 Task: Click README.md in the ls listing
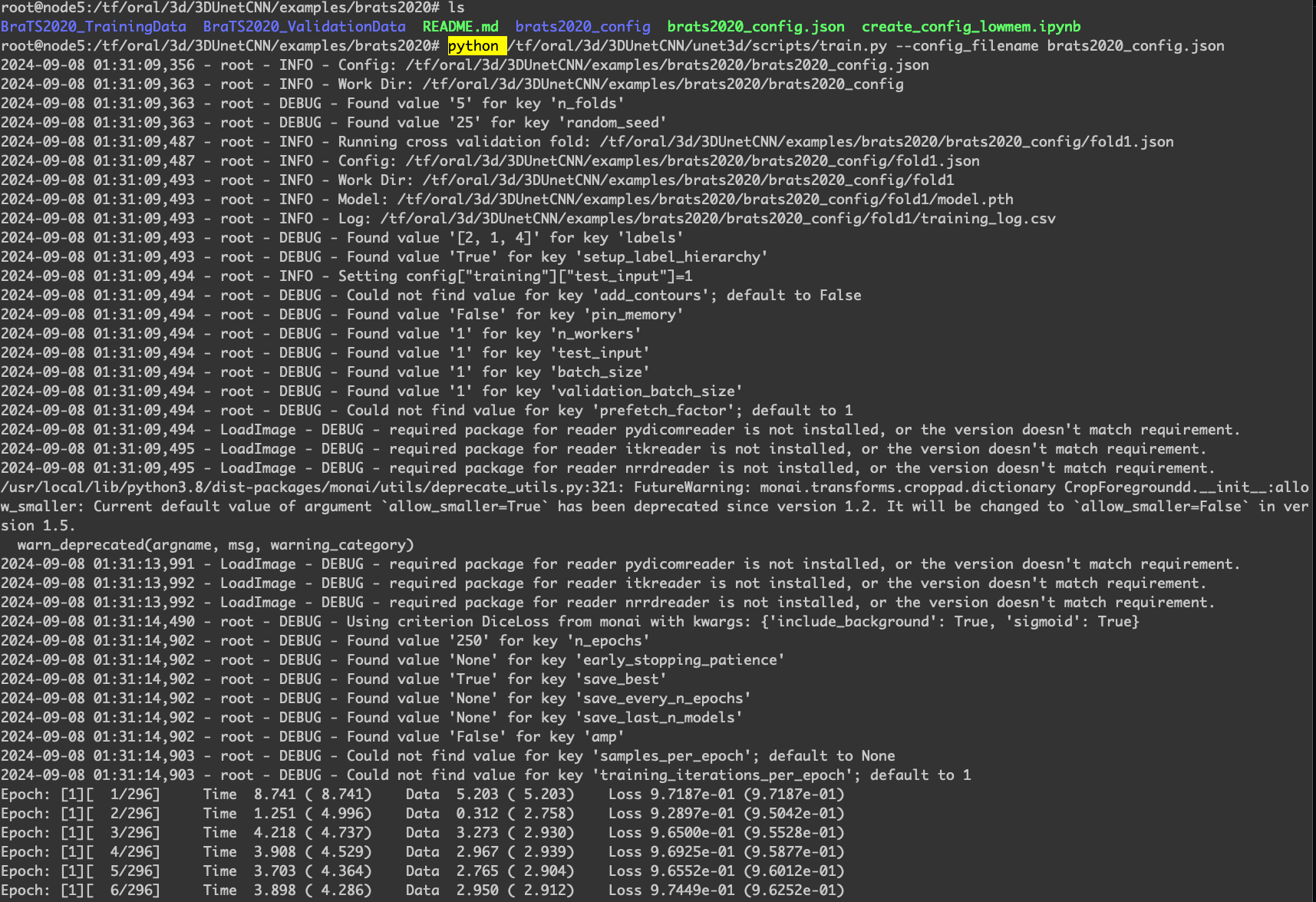tap(460, 27)
